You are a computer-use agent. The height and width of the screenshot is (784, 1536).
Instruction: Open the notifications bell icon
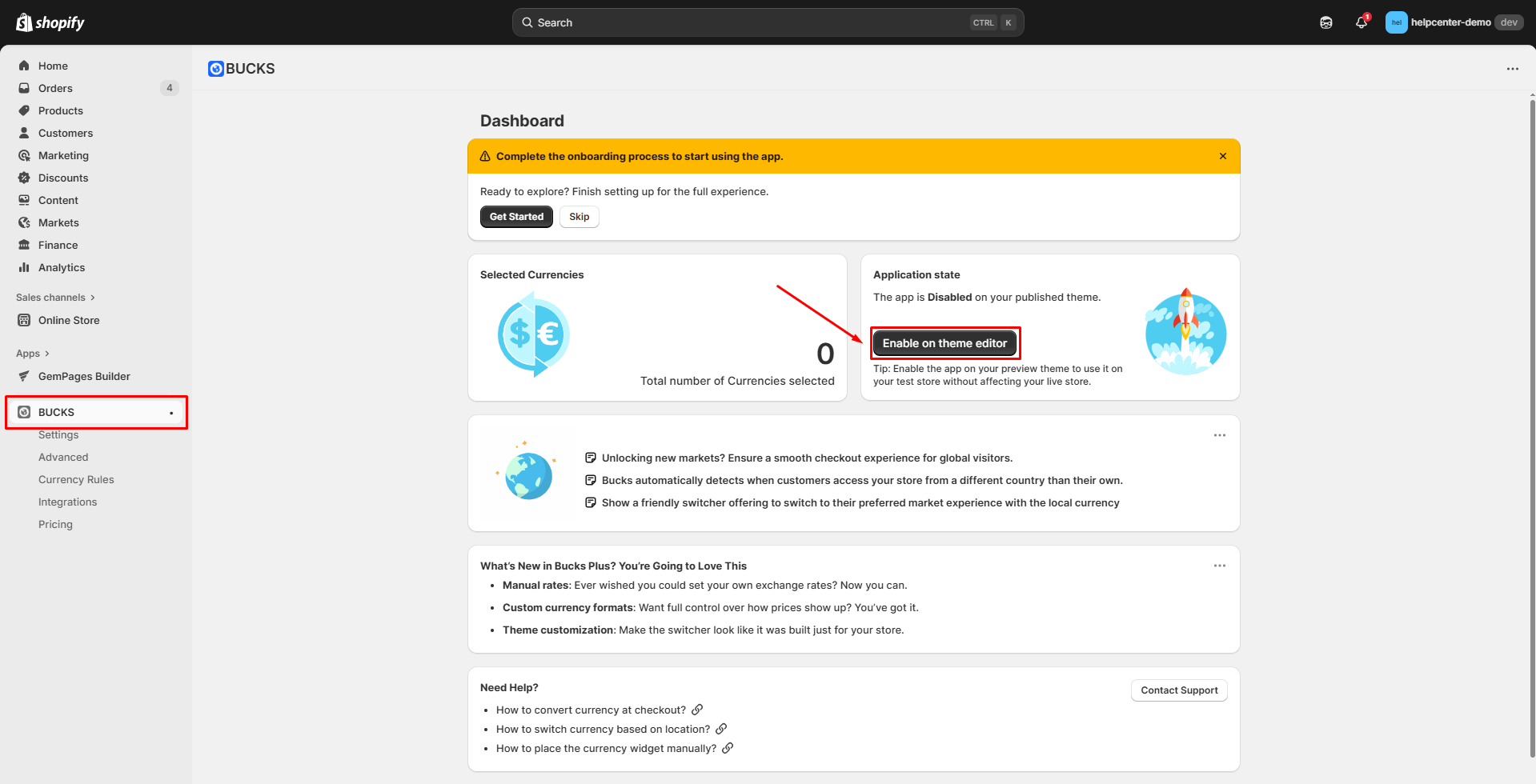point(1361,22)
